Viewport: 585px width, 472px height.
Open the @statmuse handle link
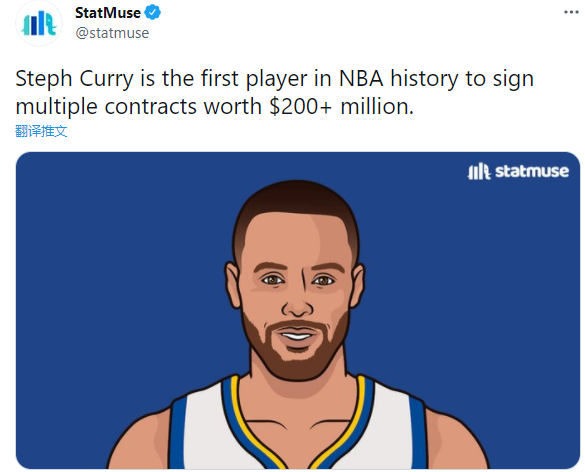pos(112,33)
